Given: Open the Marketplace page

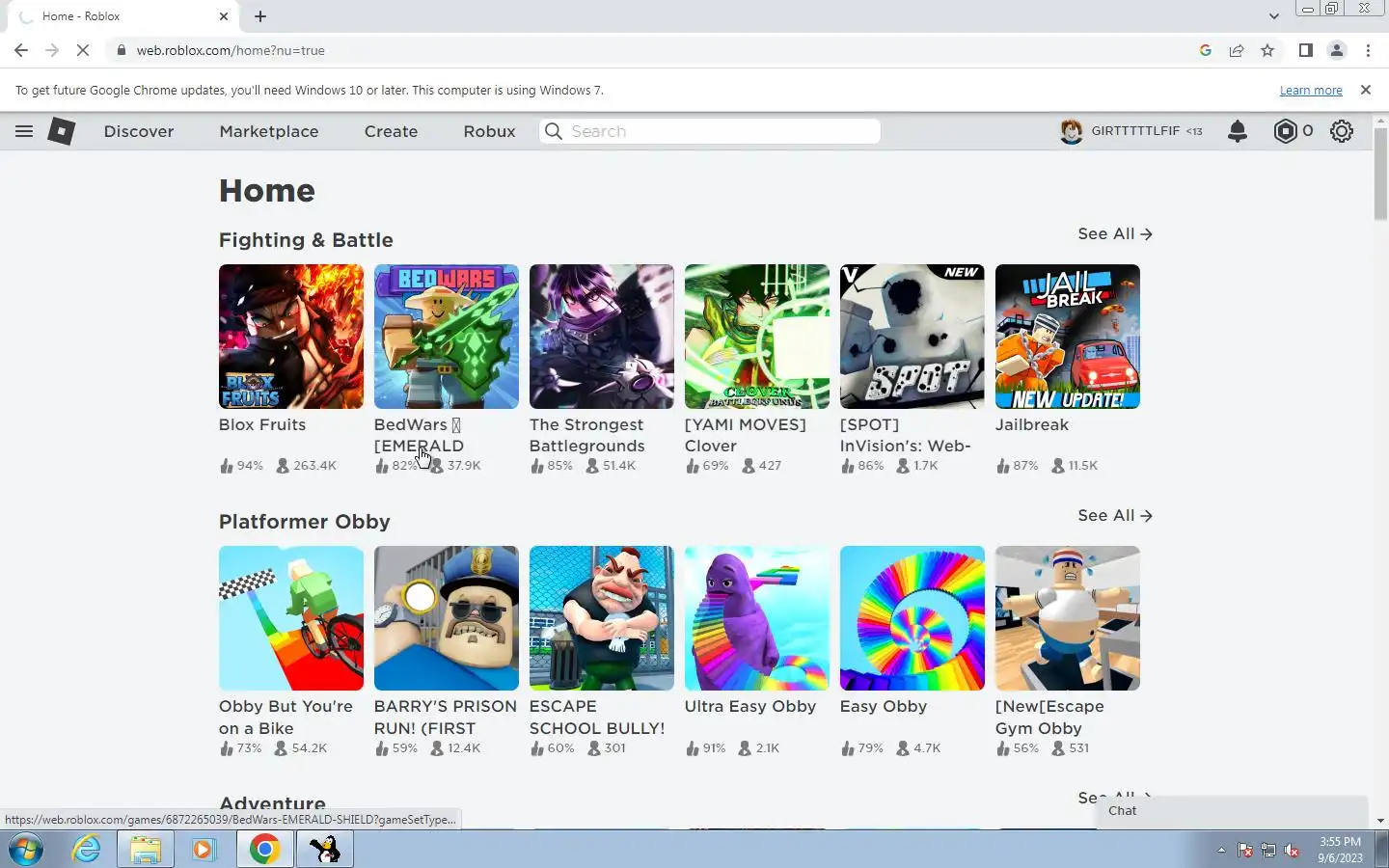Looking at the screenshot, I should tap(269, 131).
